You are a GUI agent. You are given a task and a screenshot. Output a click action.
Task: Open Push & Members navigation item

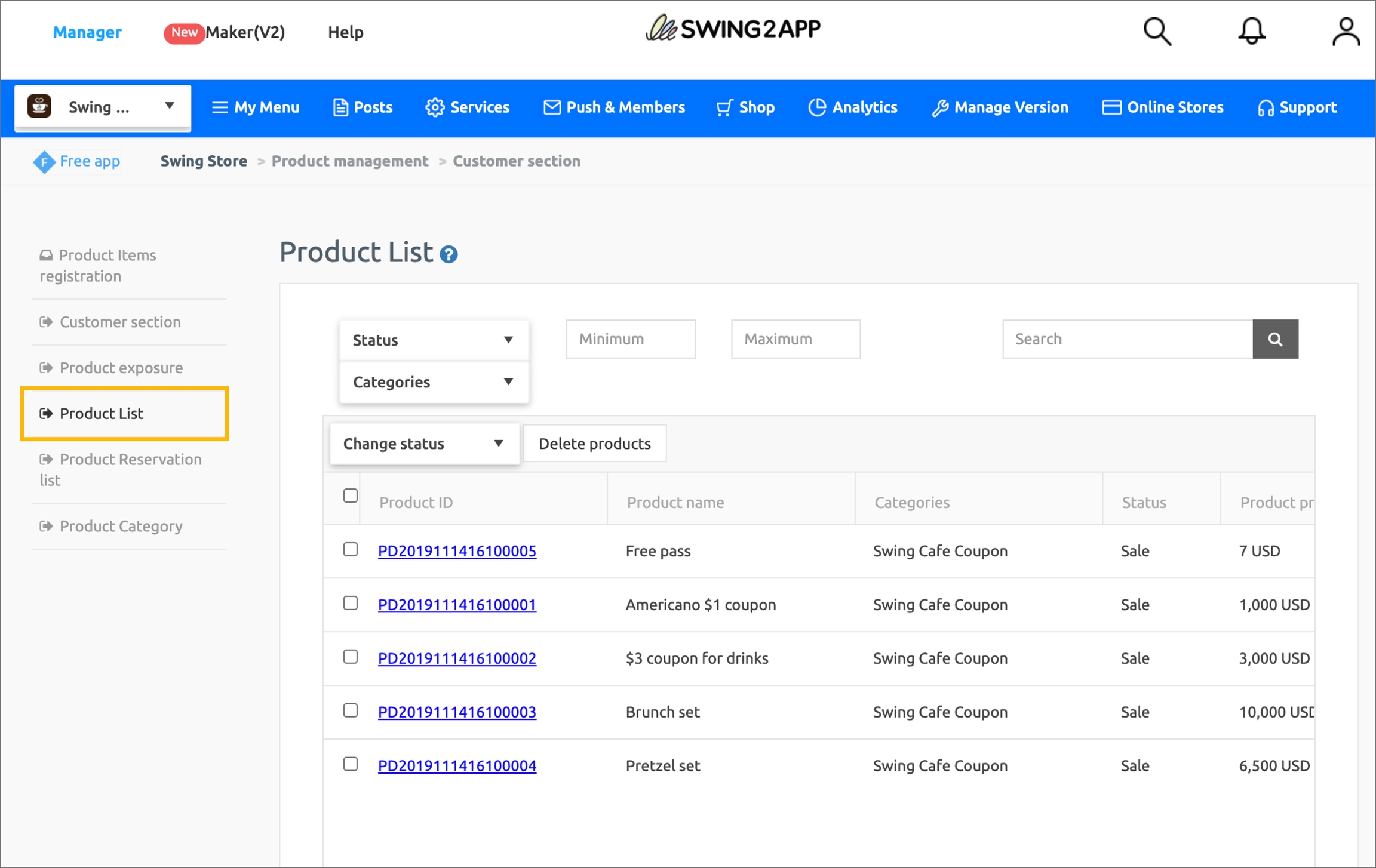[615, 107]
